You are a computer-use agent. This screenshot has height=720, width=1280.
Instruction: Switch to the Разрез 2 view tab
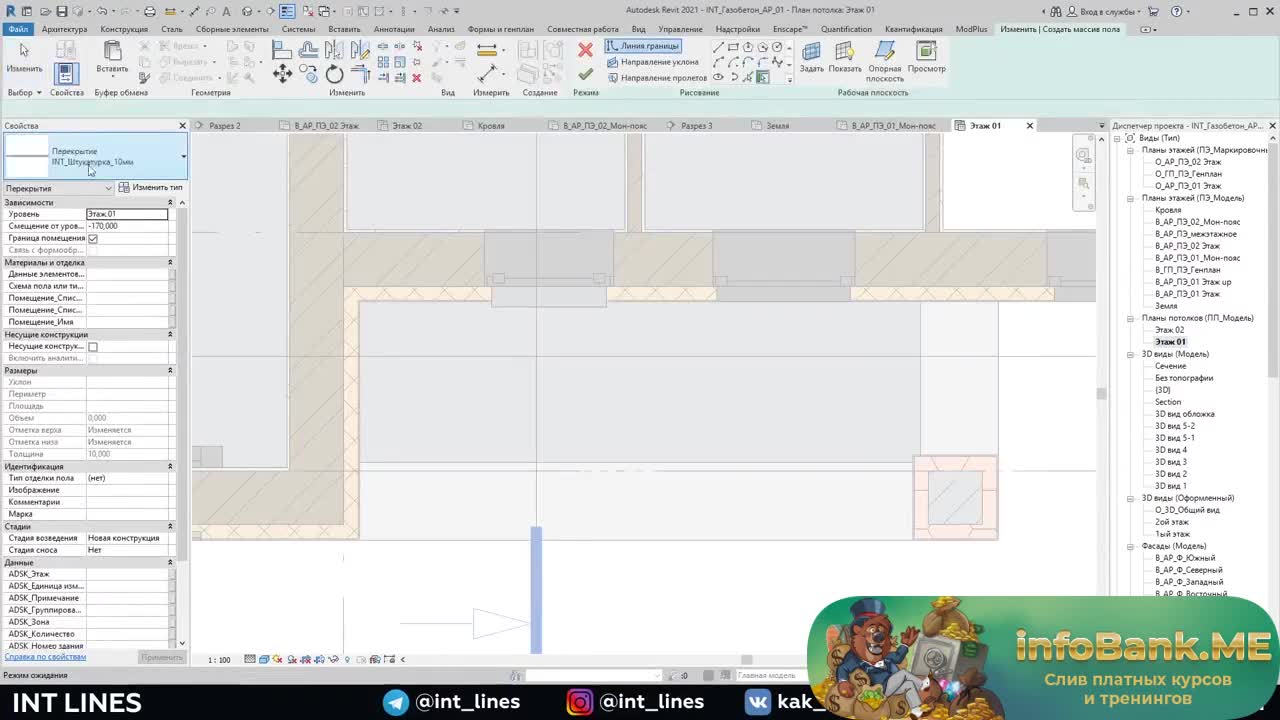(x=224, y=126)
